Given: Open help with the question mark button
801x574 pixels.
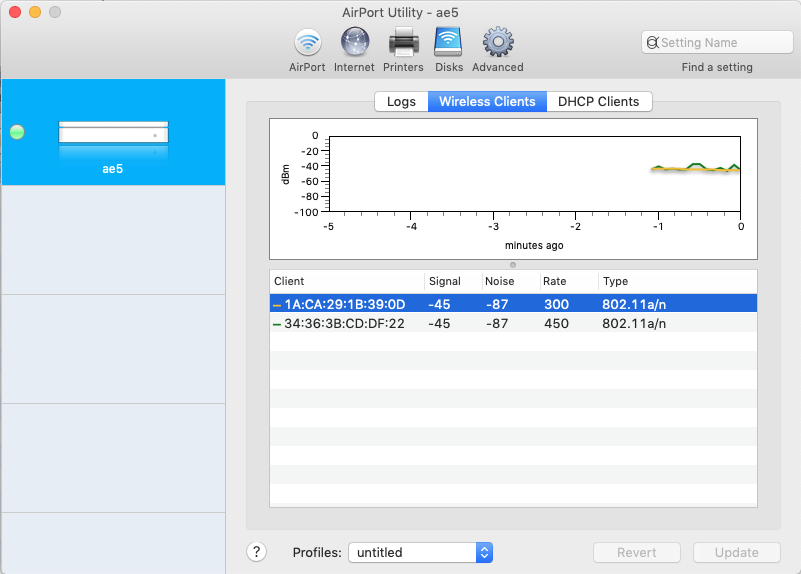Looking at the screenshot, I should (256, 552).
